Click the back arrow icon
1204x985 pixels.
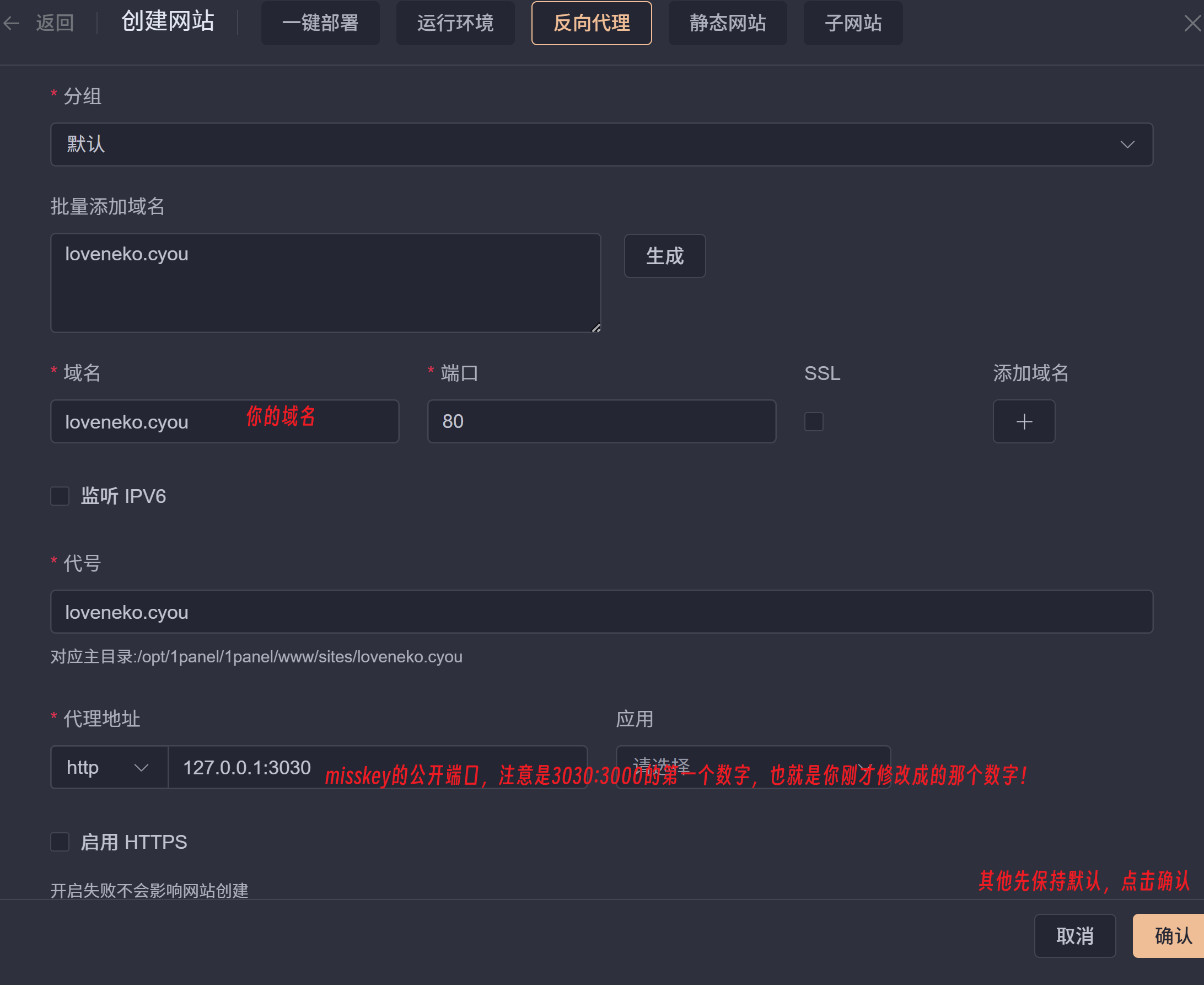[12, 23]
